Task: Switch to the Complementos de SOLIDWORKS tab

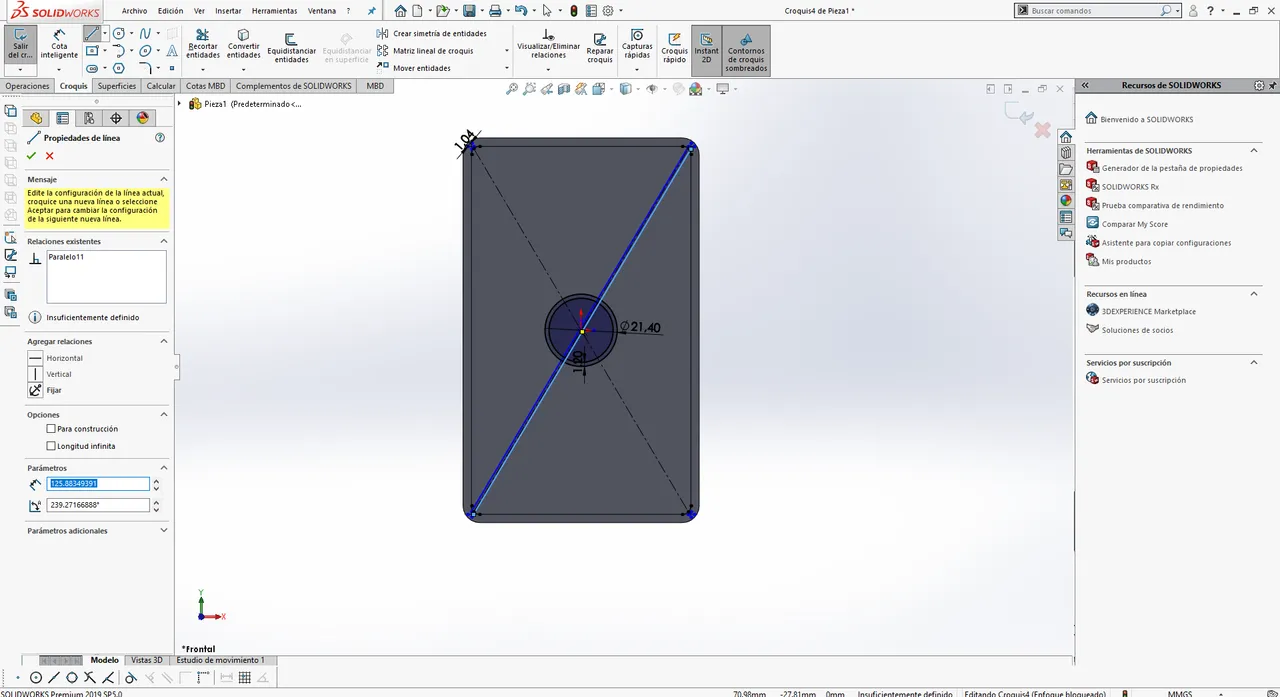Action: 294,86
